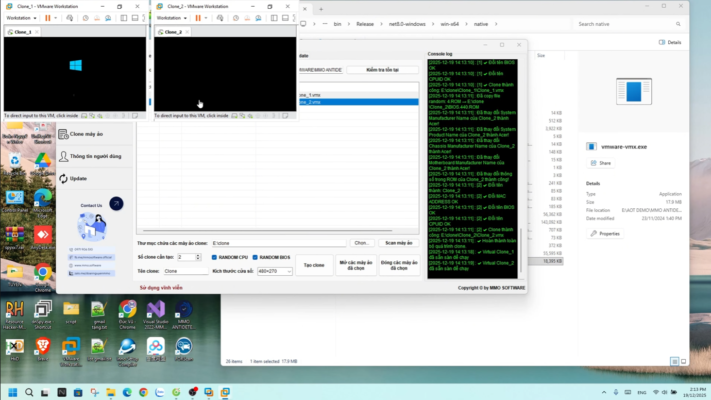
Task: Open AnyDesk desktop shortcut
Action: 43,239
